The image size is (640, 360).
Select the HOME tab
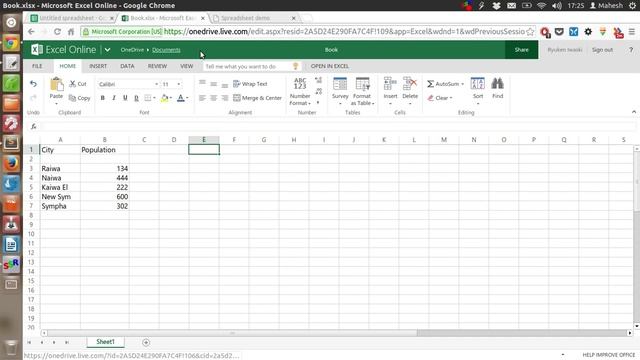coord(68,66)
